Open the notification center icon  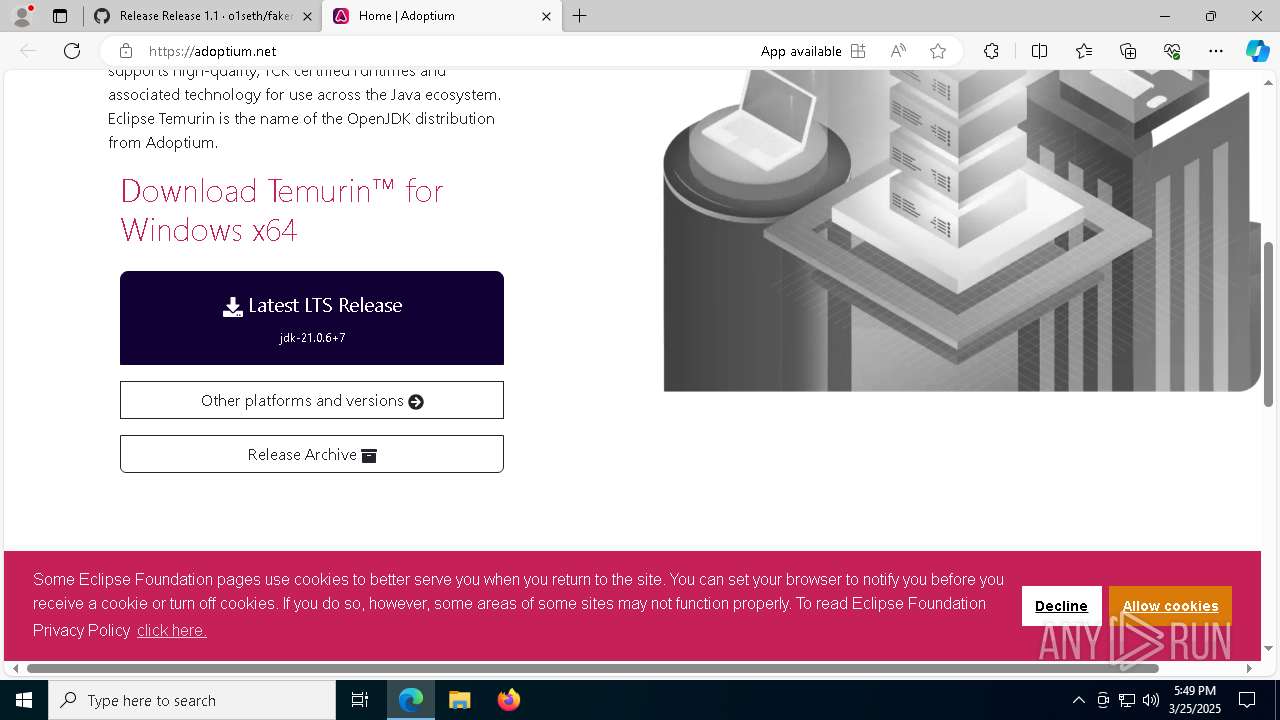[1247, 700]
